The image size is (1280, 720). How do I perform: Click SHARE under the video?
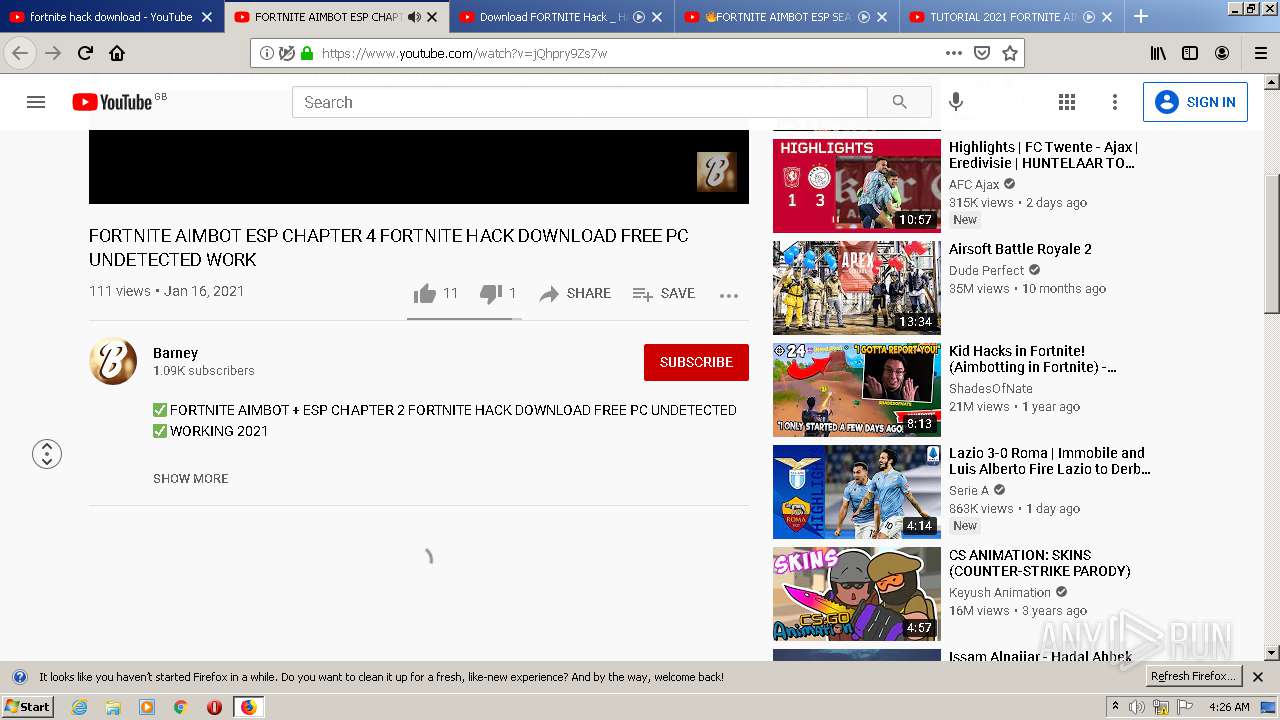coord(575,293)
